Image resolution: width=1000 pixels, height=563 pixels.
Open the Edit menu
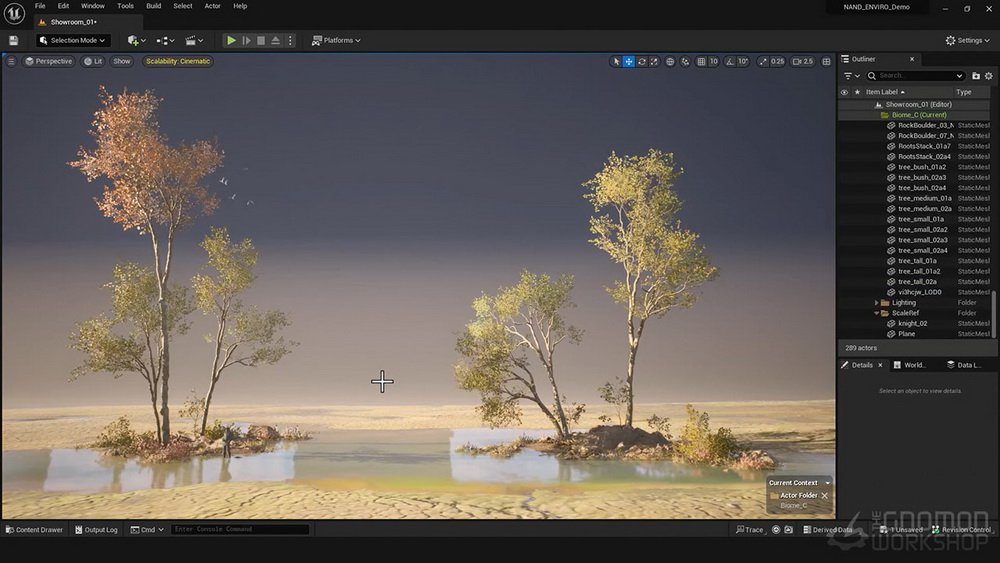pos(63,6)
